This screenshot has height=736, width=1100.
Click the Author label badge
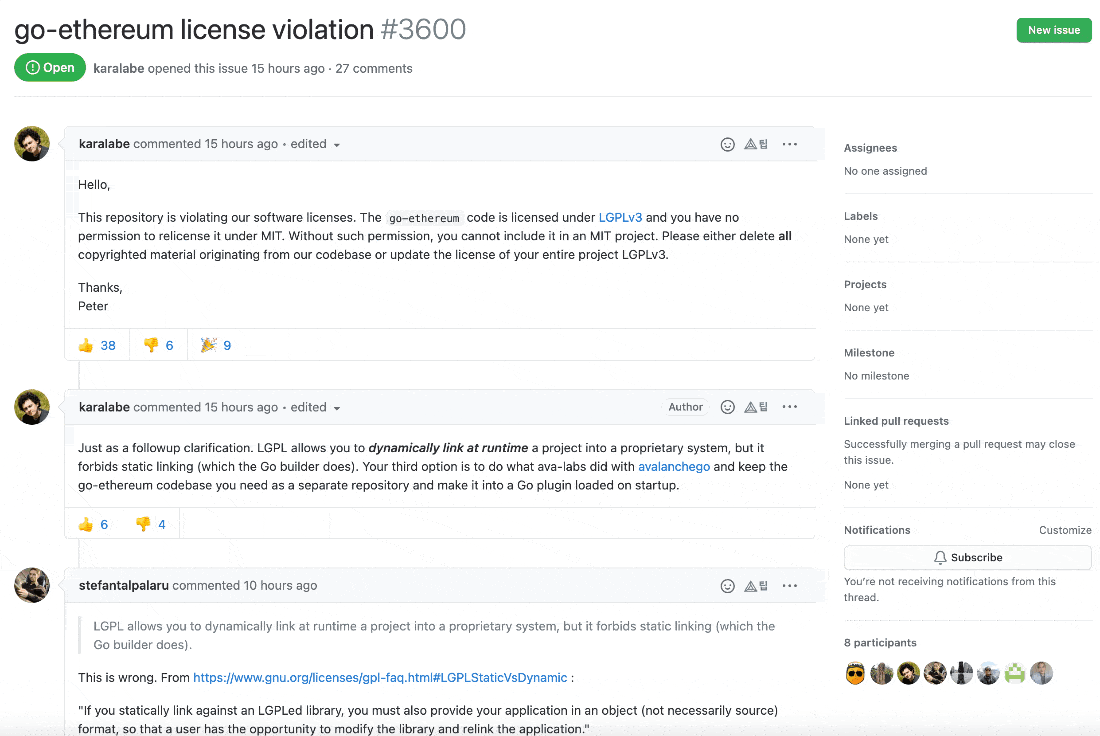tap(685, 407)
